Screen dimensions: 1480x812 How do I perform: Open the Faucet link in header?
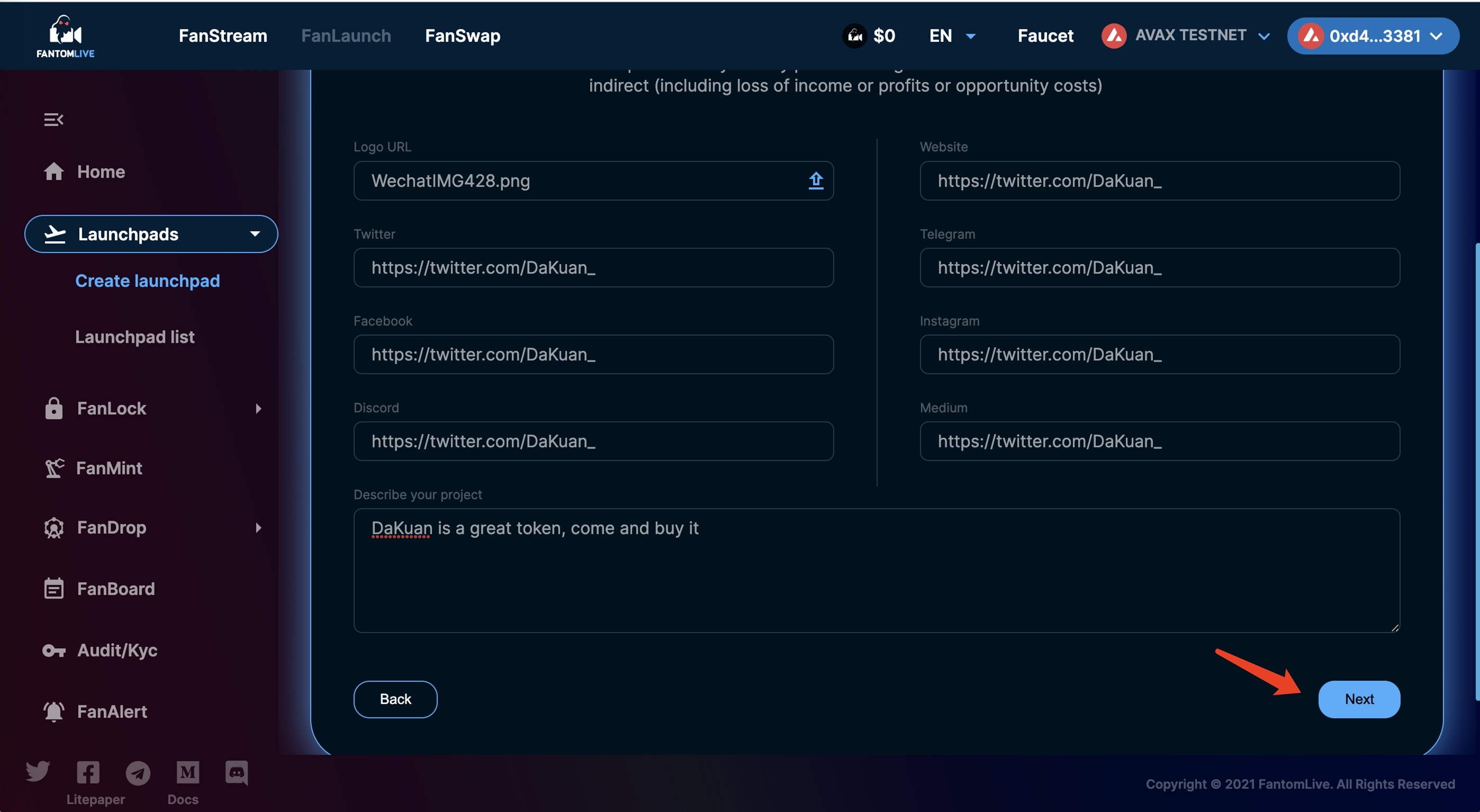tap(1045, 36)
